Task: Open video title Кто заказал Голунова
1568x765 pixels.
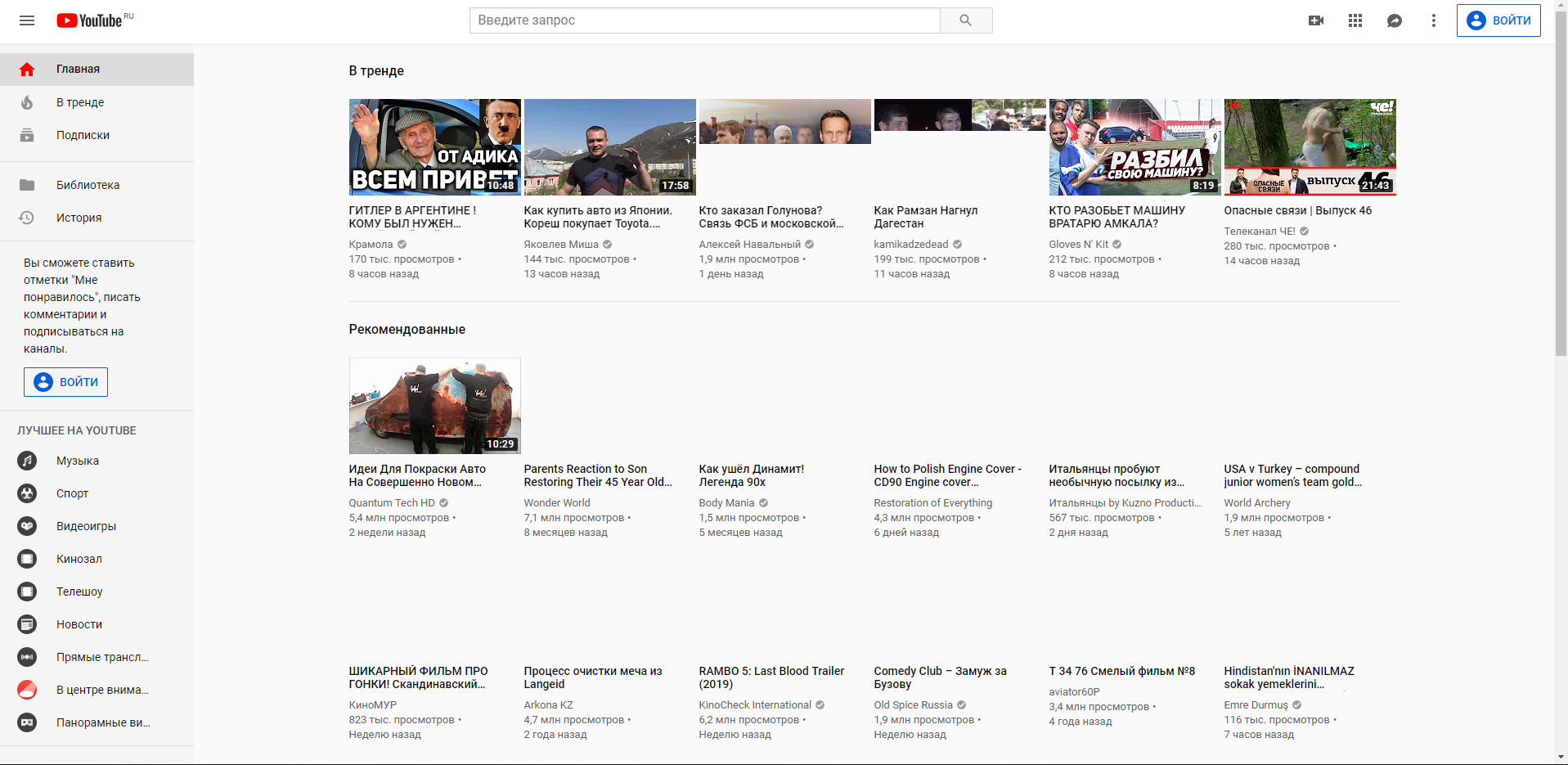Action: 771,217
